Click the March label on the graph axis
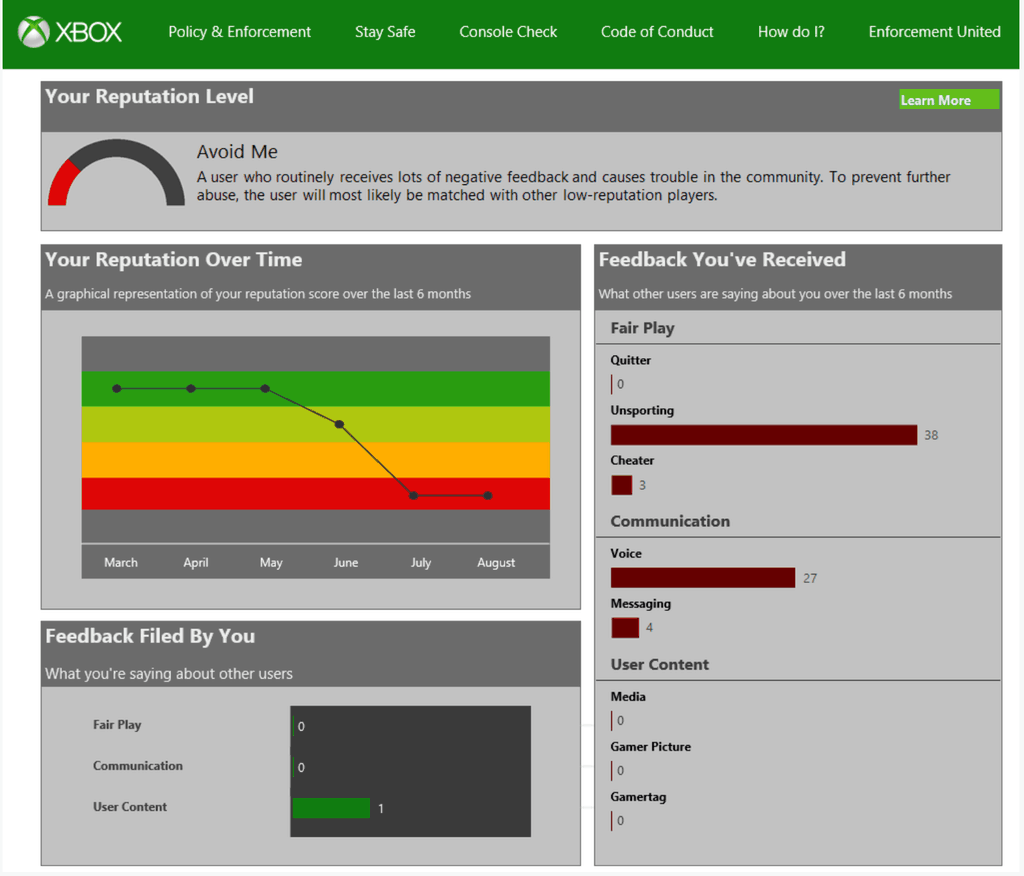 click(120, 562)
